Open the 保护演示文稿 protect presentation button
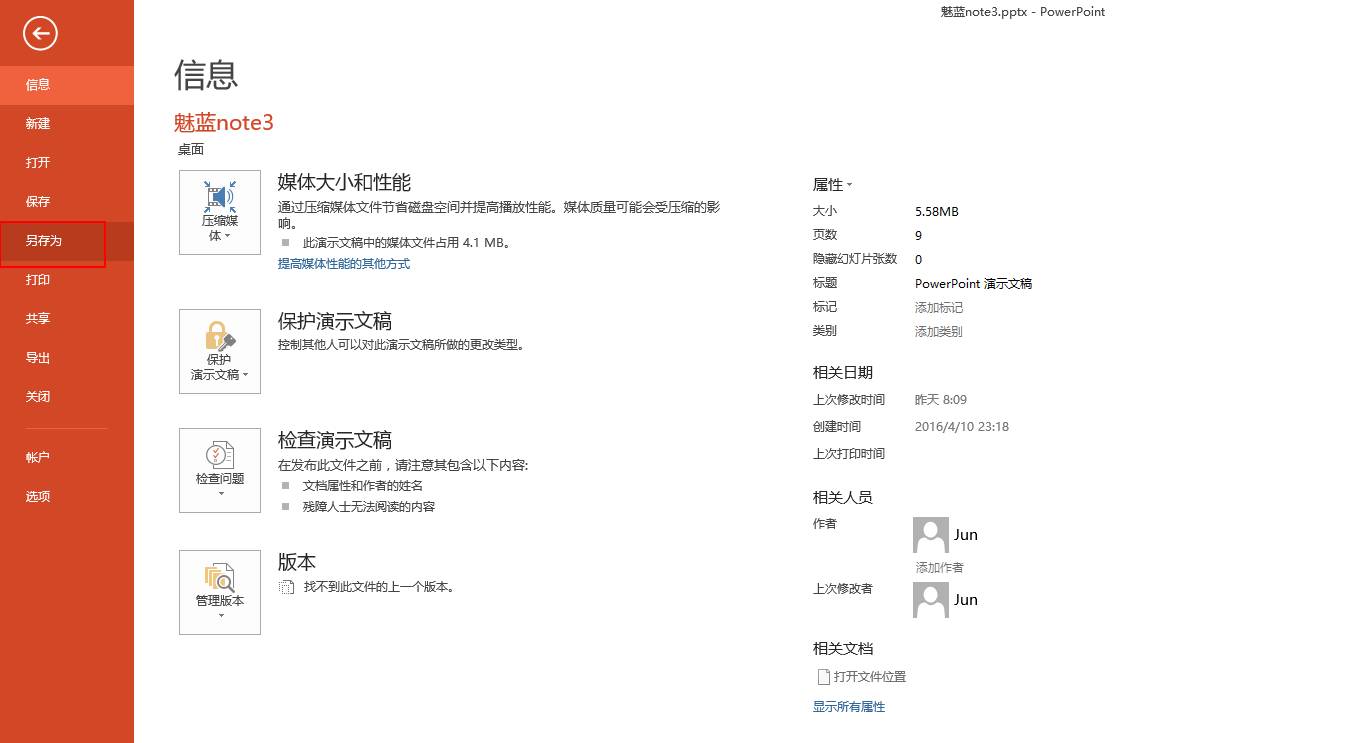1359x743 pixels. point(220,351)
